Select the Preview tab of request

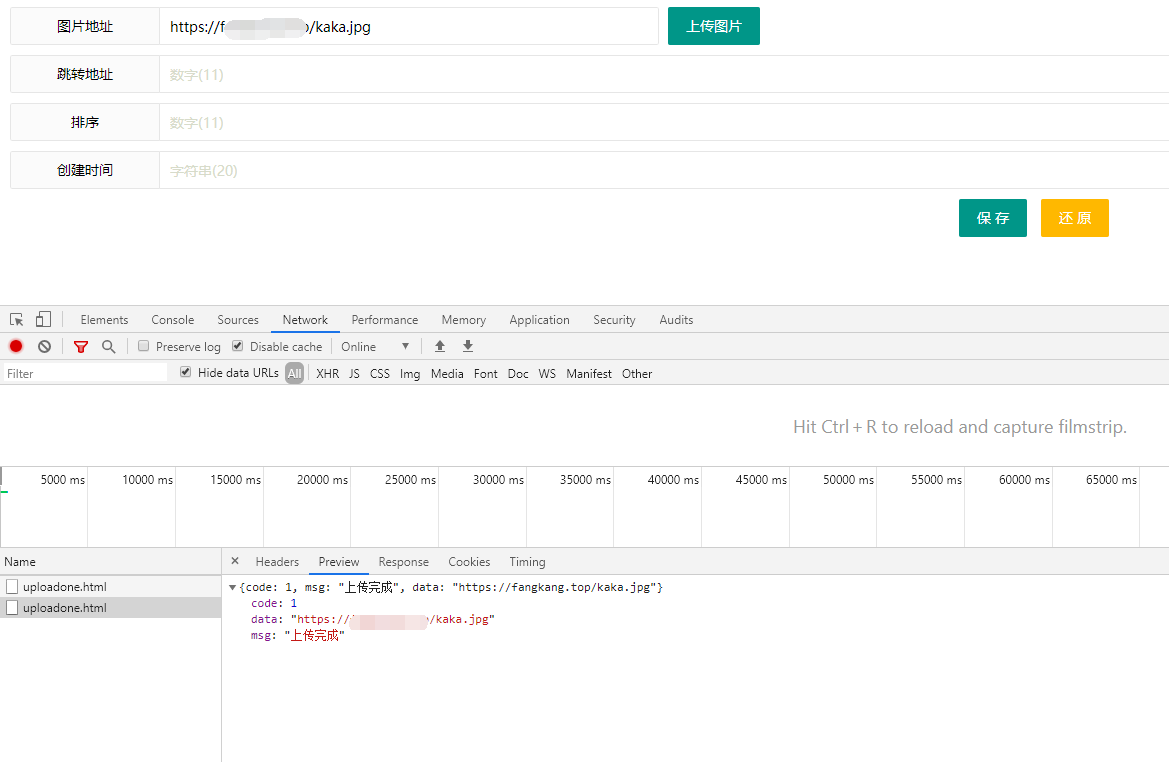coord(338,562)
